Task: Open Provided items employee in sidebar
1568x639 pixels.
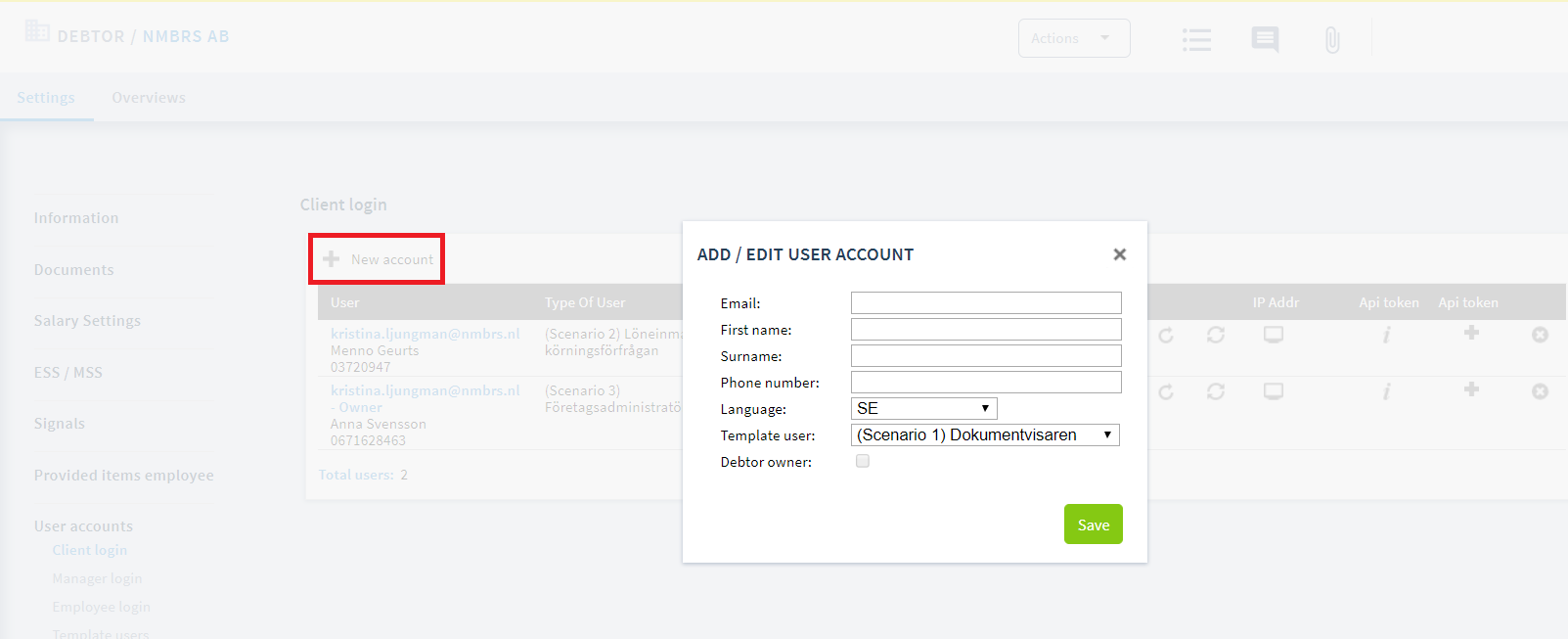Action: [x=123, y=476]
